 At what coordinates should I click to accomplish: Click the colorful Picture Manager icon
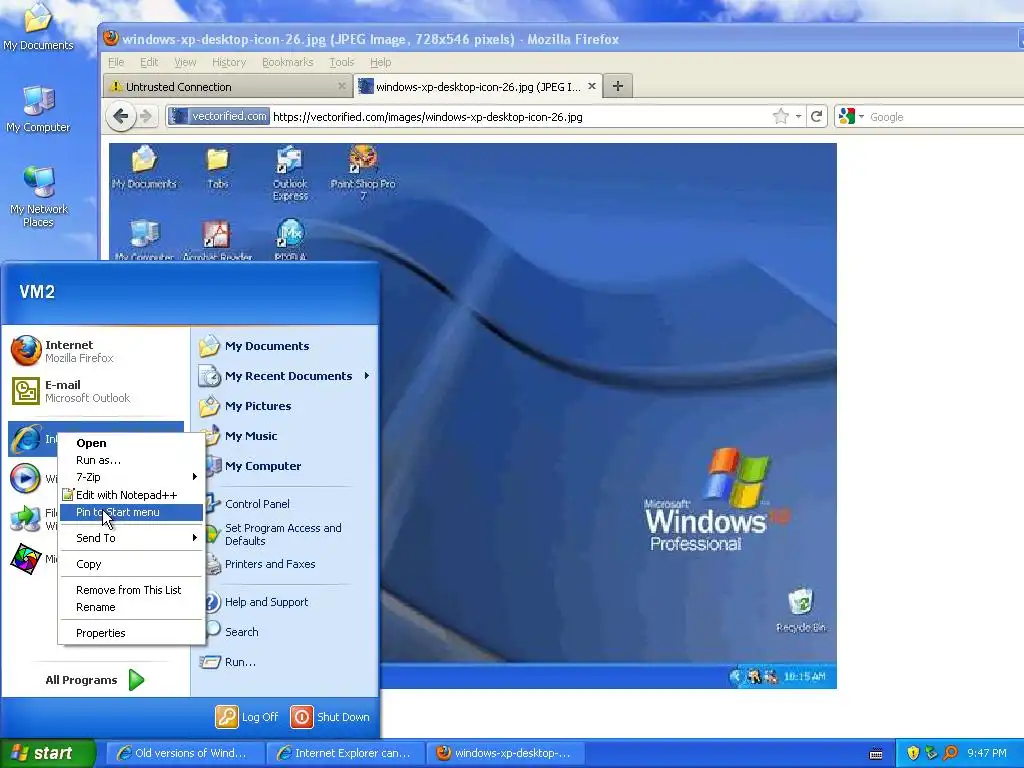[25, 559]
